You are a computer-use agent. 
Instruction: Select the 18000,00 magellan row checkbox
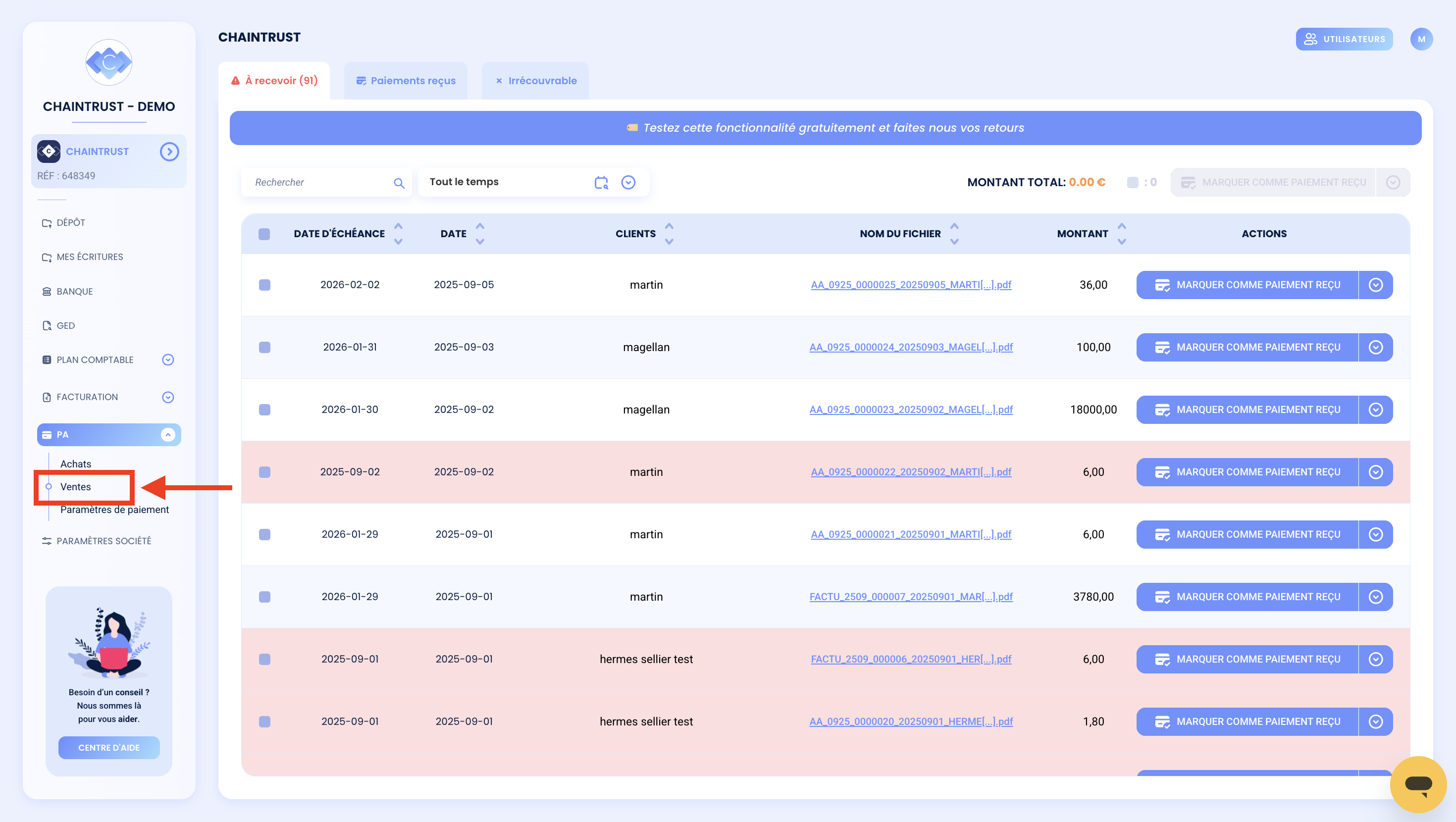click(x=264, y=410)
